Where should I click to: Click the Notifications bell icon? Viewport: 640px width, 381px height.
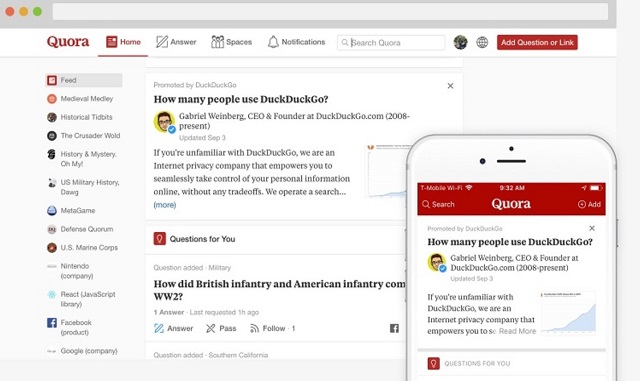point(273,42)
